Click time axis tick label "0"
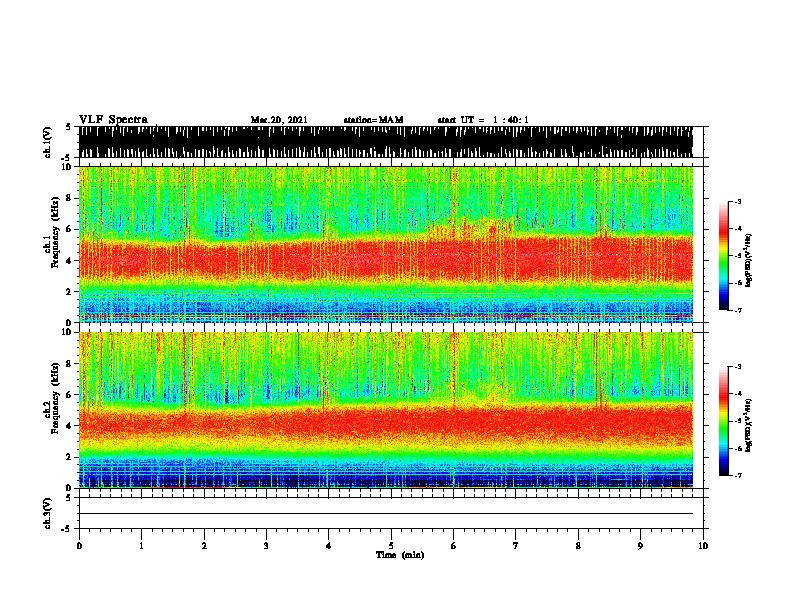Viewport: 792px width, 612px height. 79,546
